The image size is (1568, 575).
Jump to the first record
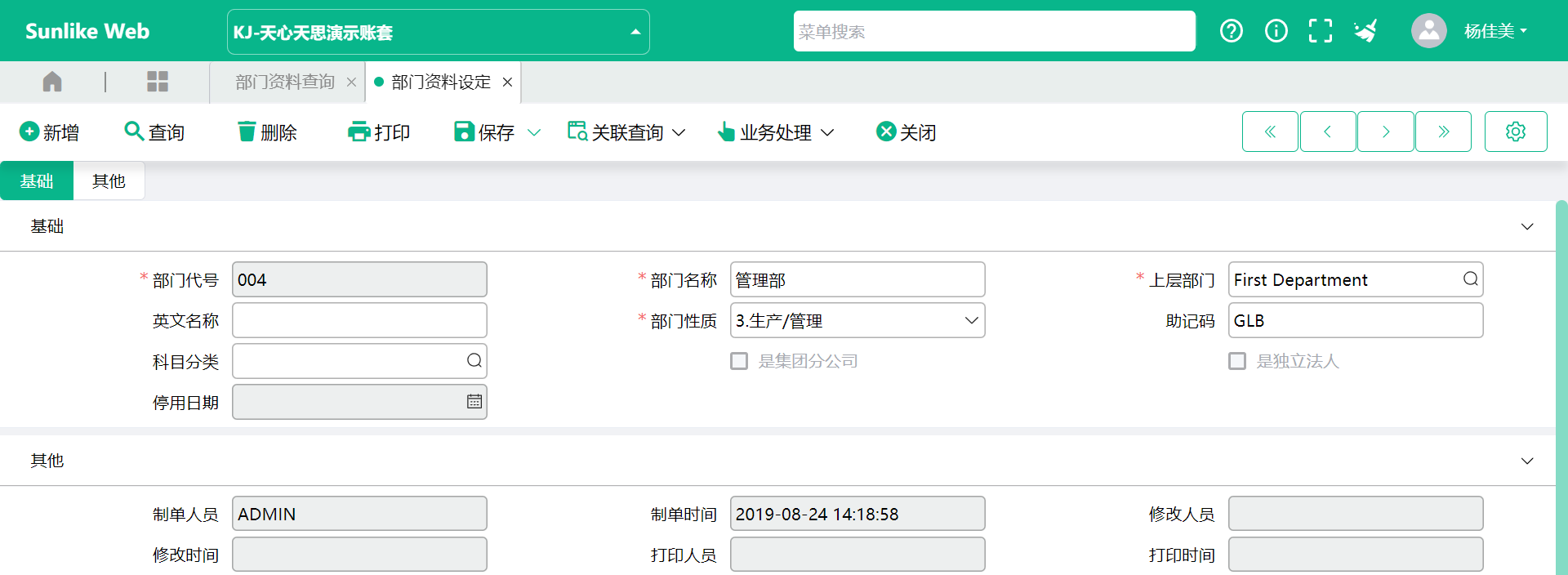tap(1270, 131)
